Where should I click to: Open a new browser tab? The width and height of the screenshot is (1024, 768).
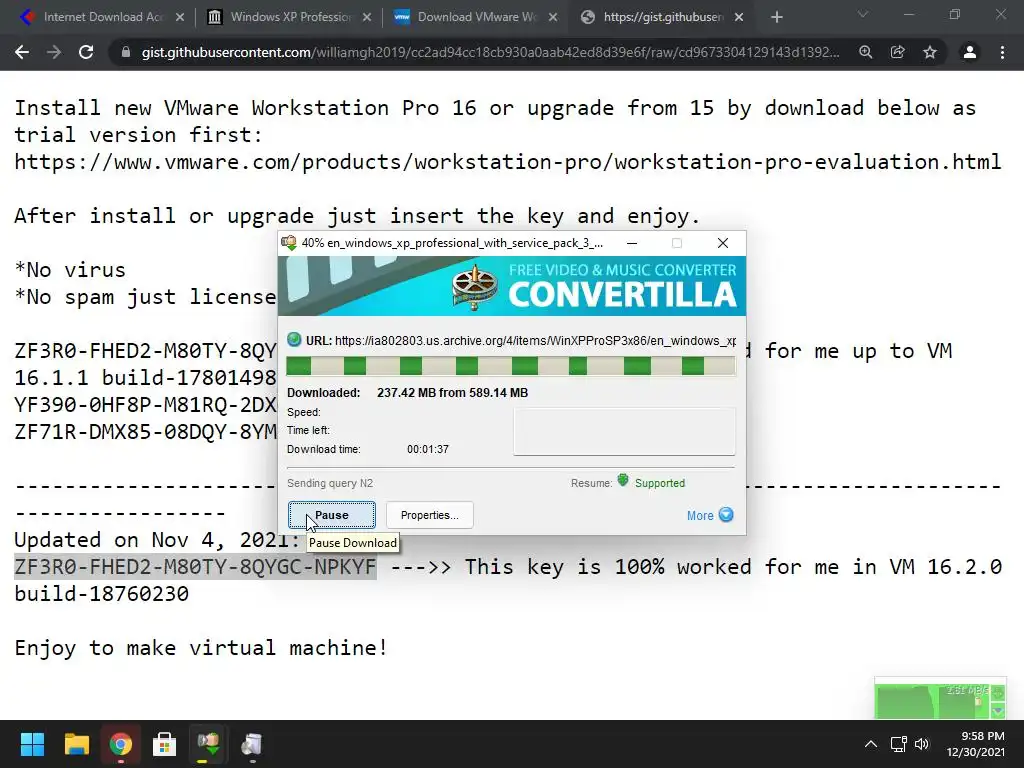(x=776, y=17)
